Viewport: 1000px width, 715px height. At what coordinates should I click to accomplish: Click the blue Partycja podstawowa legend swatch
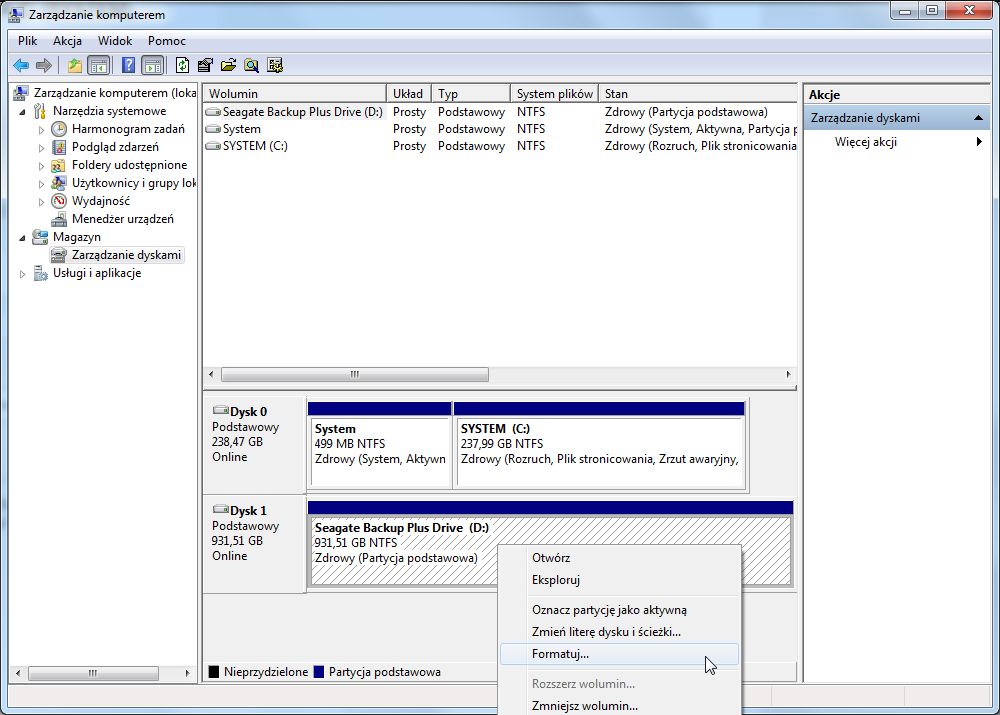click(x=321, y=671)
